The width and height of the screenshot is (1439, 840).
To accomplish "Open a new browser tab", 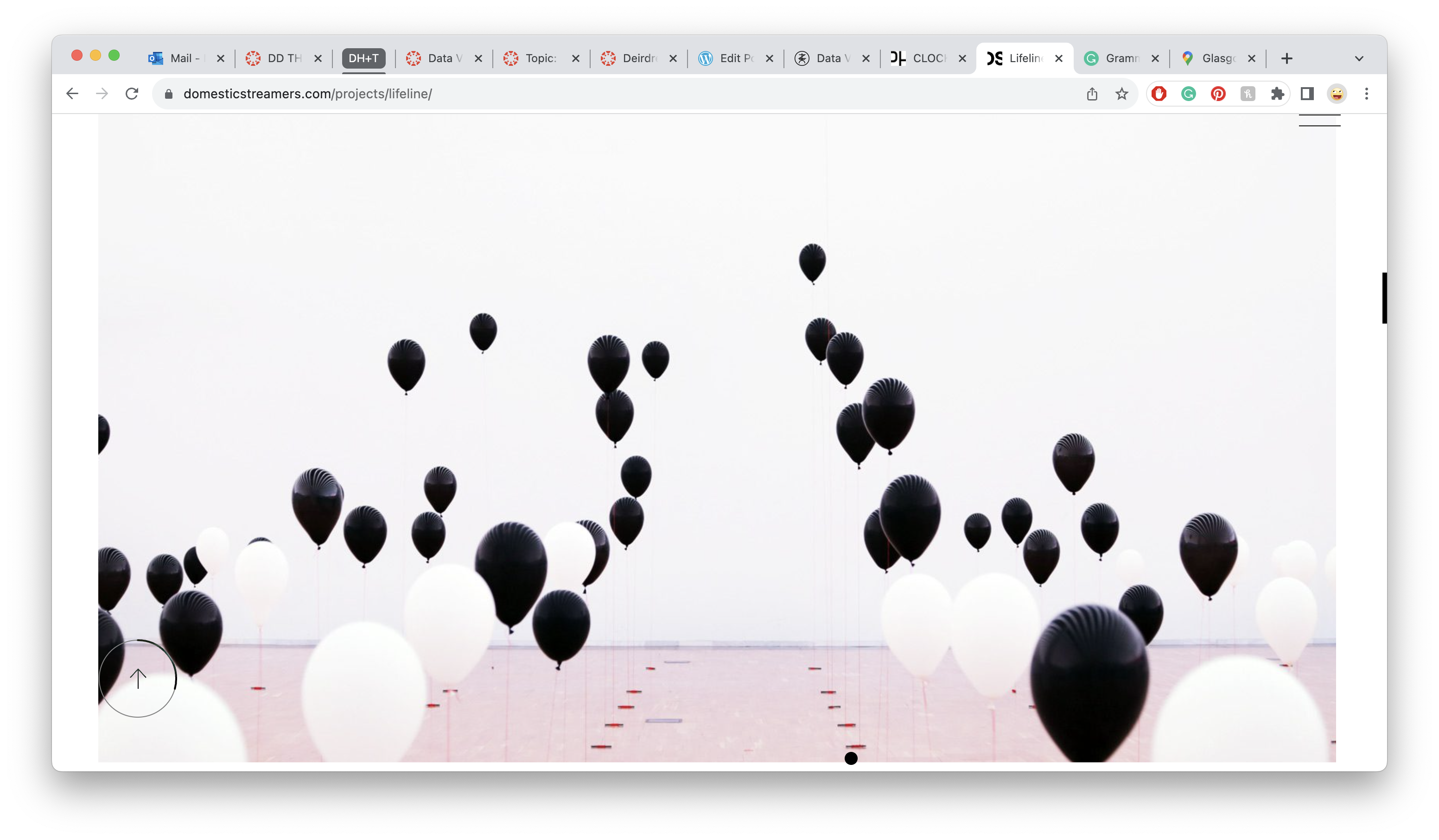I will [1286, 58].
